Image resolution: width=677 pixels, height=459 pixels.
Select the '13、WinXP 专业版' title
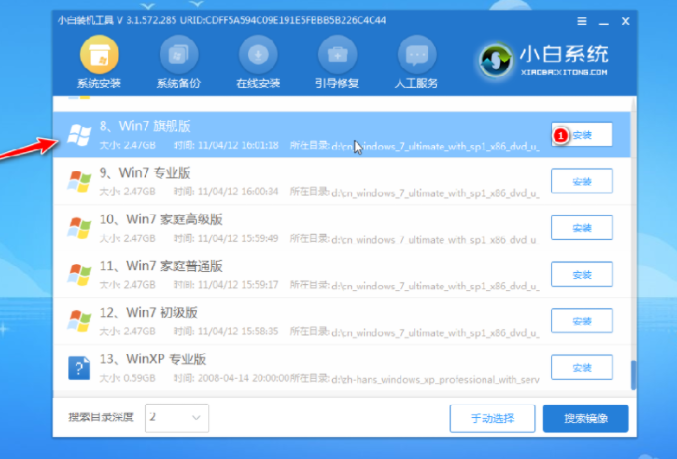pos(153,359)
